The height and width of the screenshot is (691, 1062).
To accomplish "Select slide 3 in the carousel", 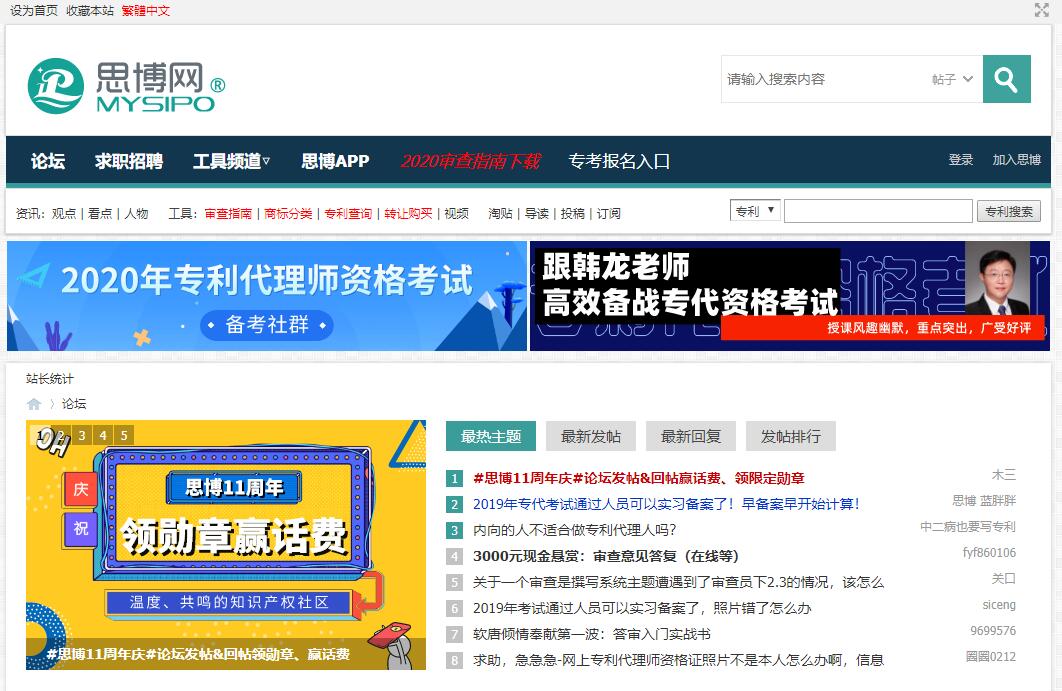I will [x=82, y=435].
